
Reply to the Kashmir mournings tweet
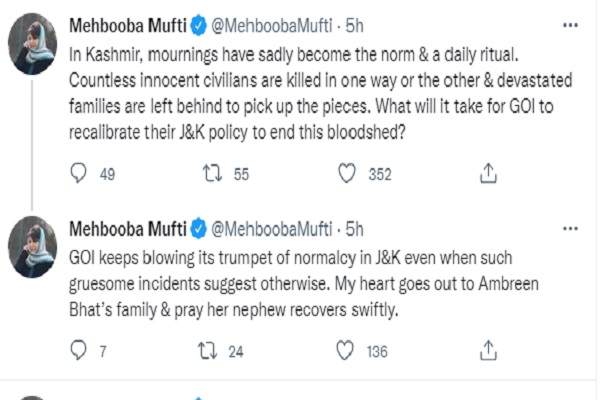[83, 174]
